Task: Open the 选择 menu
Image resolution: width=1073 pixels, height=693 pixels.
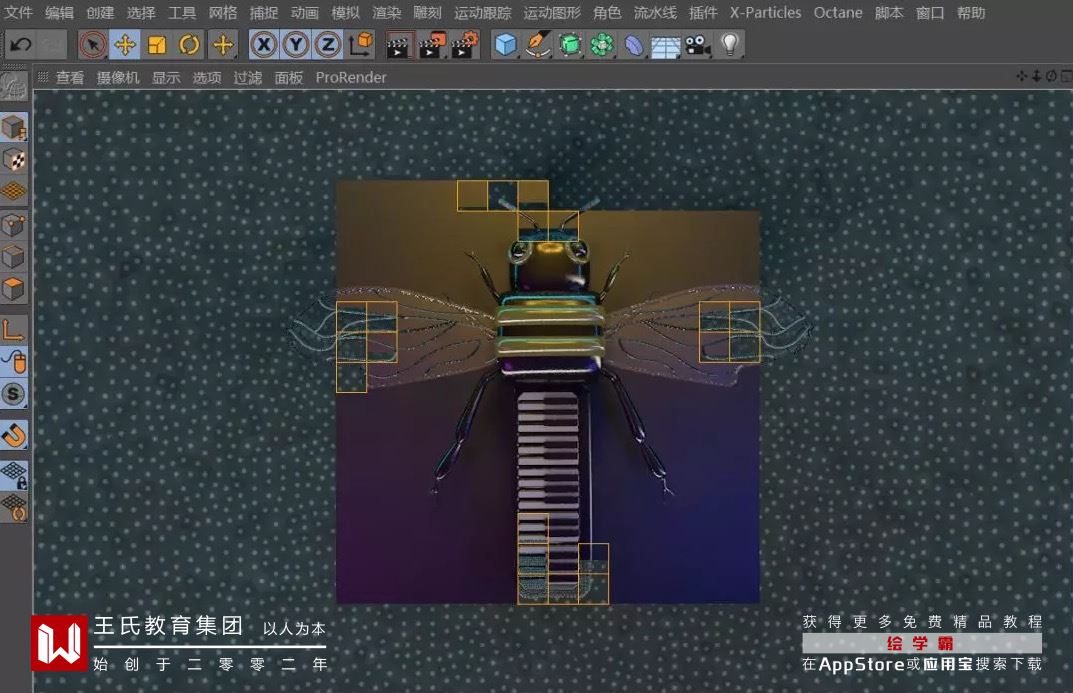Action: [141, 12]
